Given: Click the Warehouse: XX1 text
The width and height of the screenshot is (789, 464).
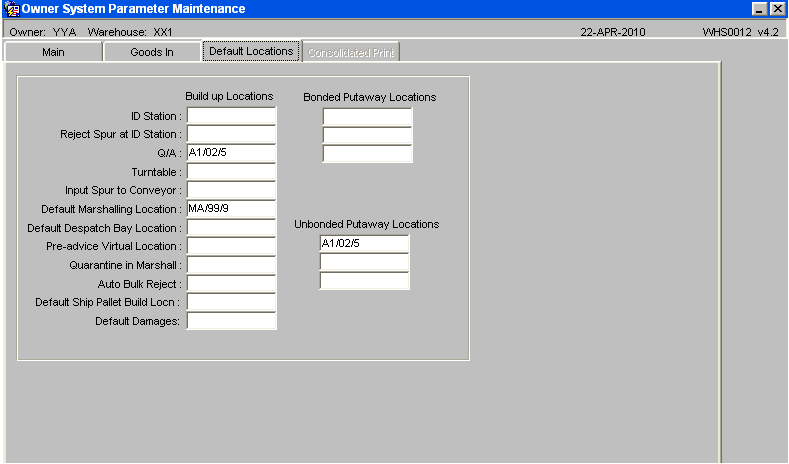Looking at the screenshot, I should [130, 32].
